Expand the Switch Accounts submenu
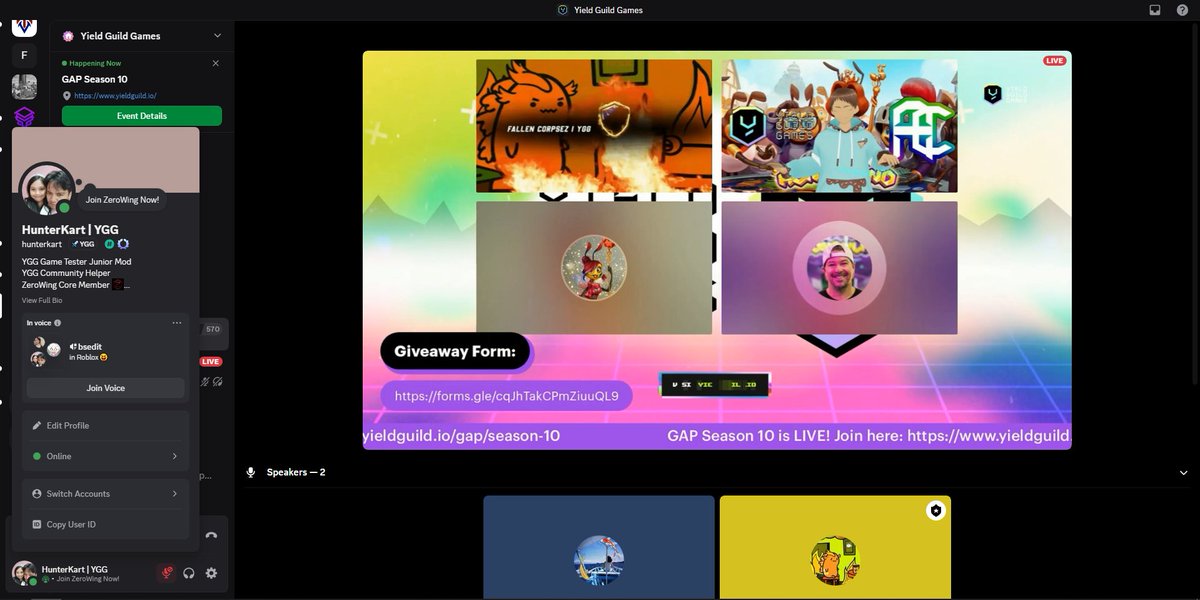1200x600 pixels. (106, 494)
